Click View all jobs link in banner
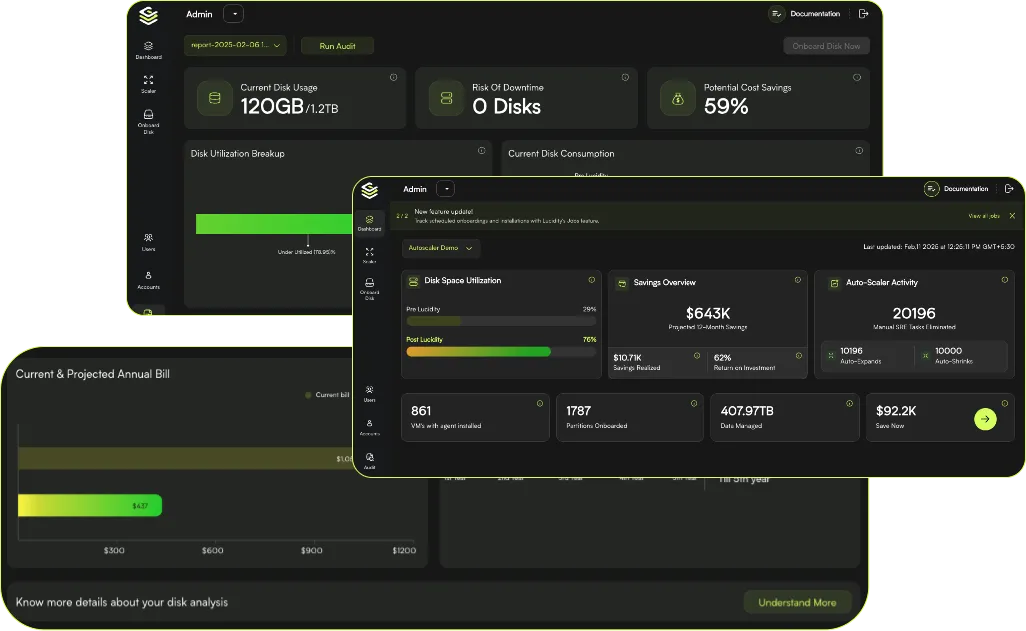This screenshot has width=1026, height=631. pos(984,216)
